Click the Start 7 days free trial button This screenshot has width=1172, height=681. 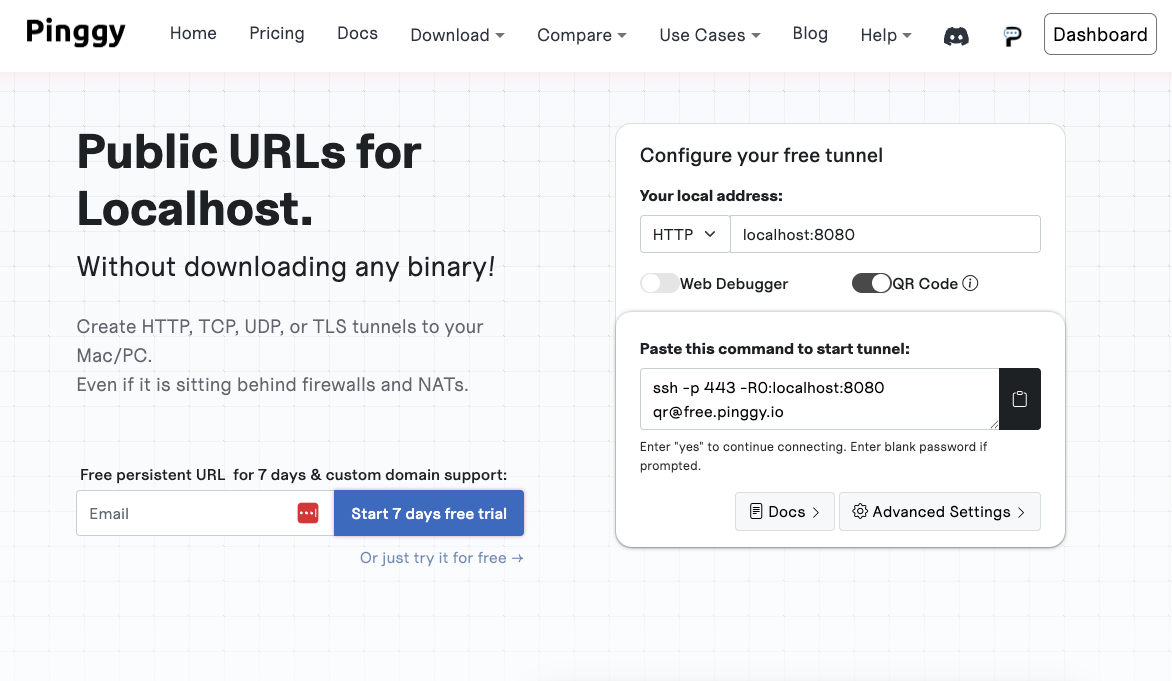click(429, 513)
